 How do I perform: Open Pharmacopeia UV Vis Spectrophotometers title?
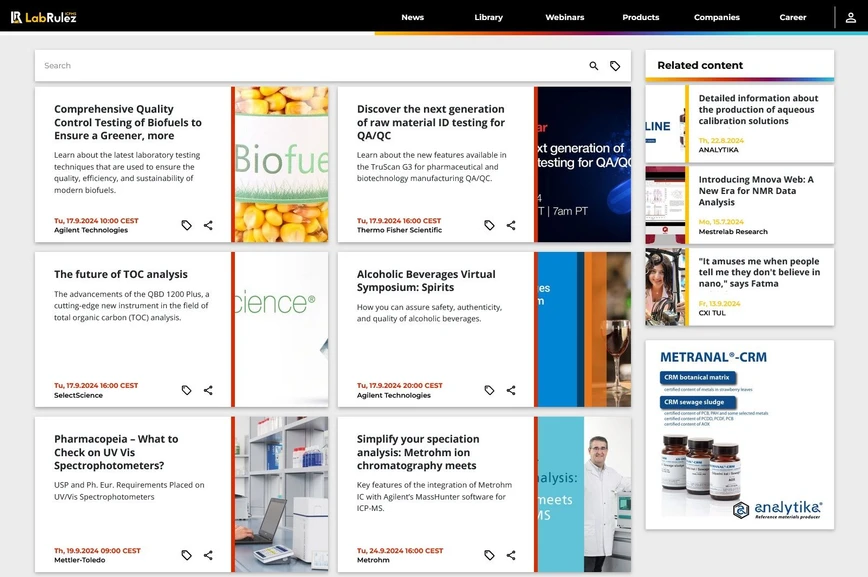click(116, 452)
